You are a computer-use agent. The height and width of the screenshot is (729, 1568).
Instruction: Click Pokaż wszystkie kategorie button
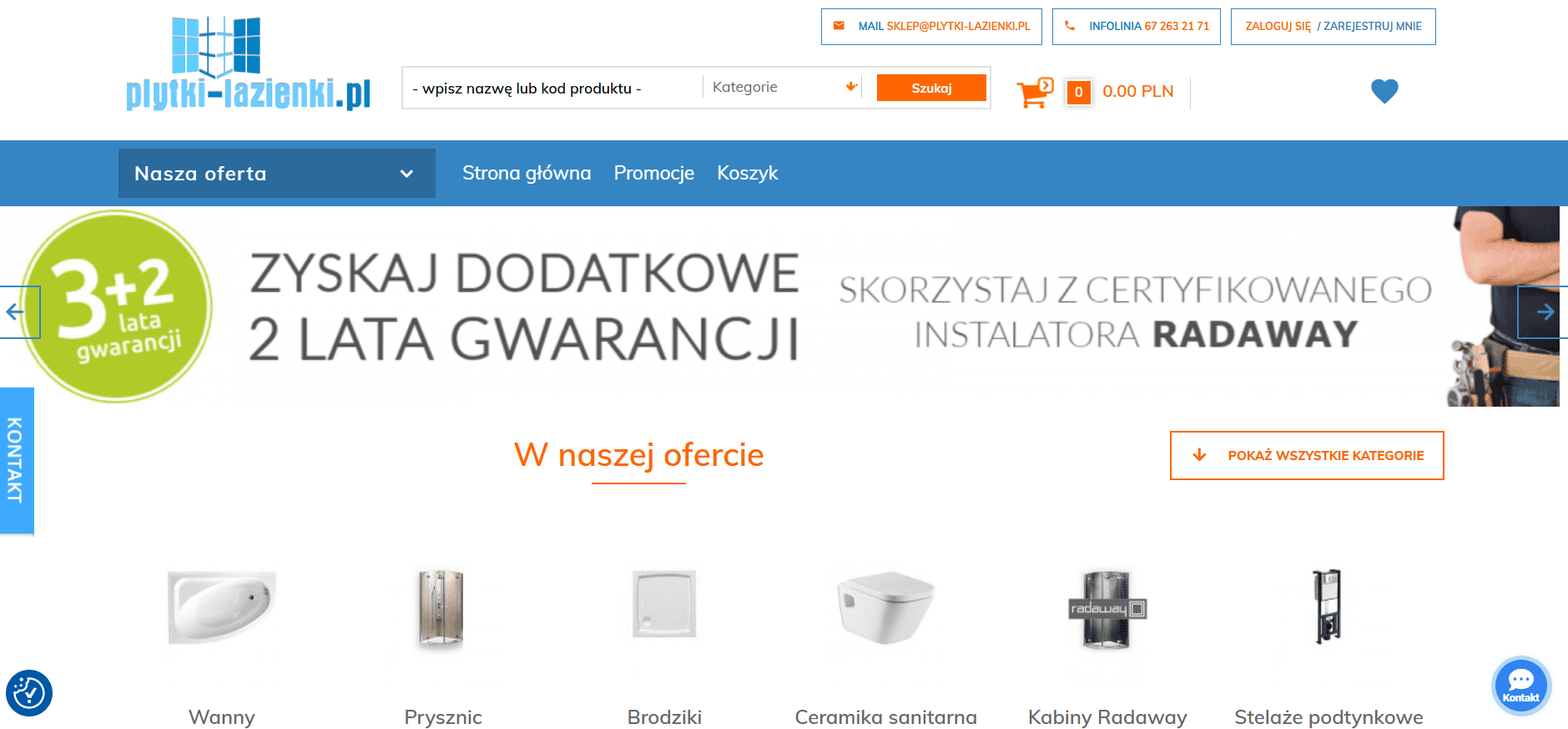pos(1307,456)
